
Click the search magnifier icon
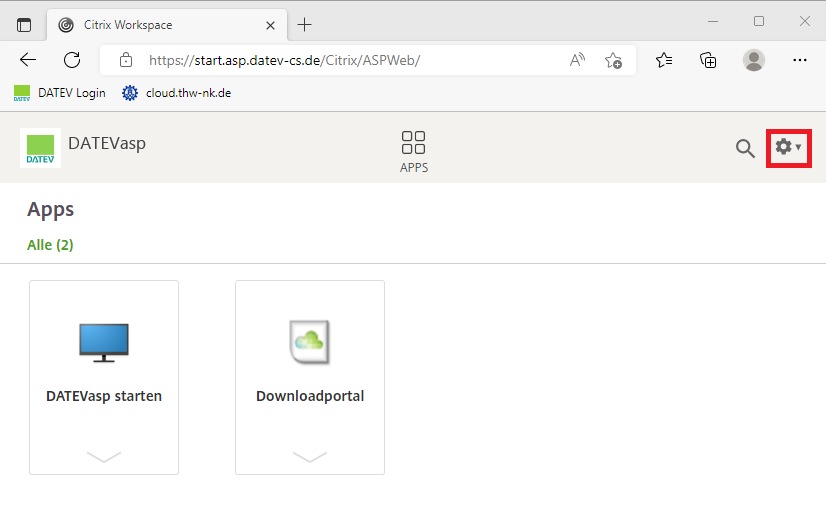point(745,149)
